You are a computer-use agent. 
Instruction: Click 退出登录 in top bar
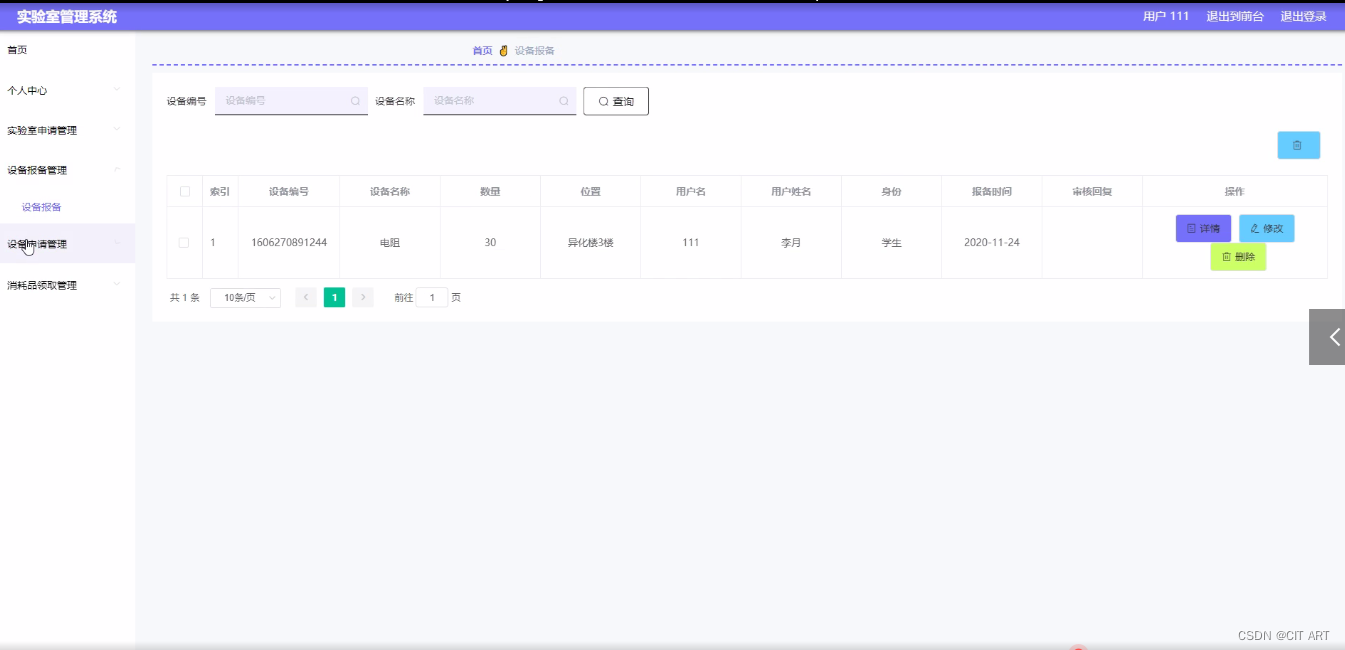(1304, 16)
